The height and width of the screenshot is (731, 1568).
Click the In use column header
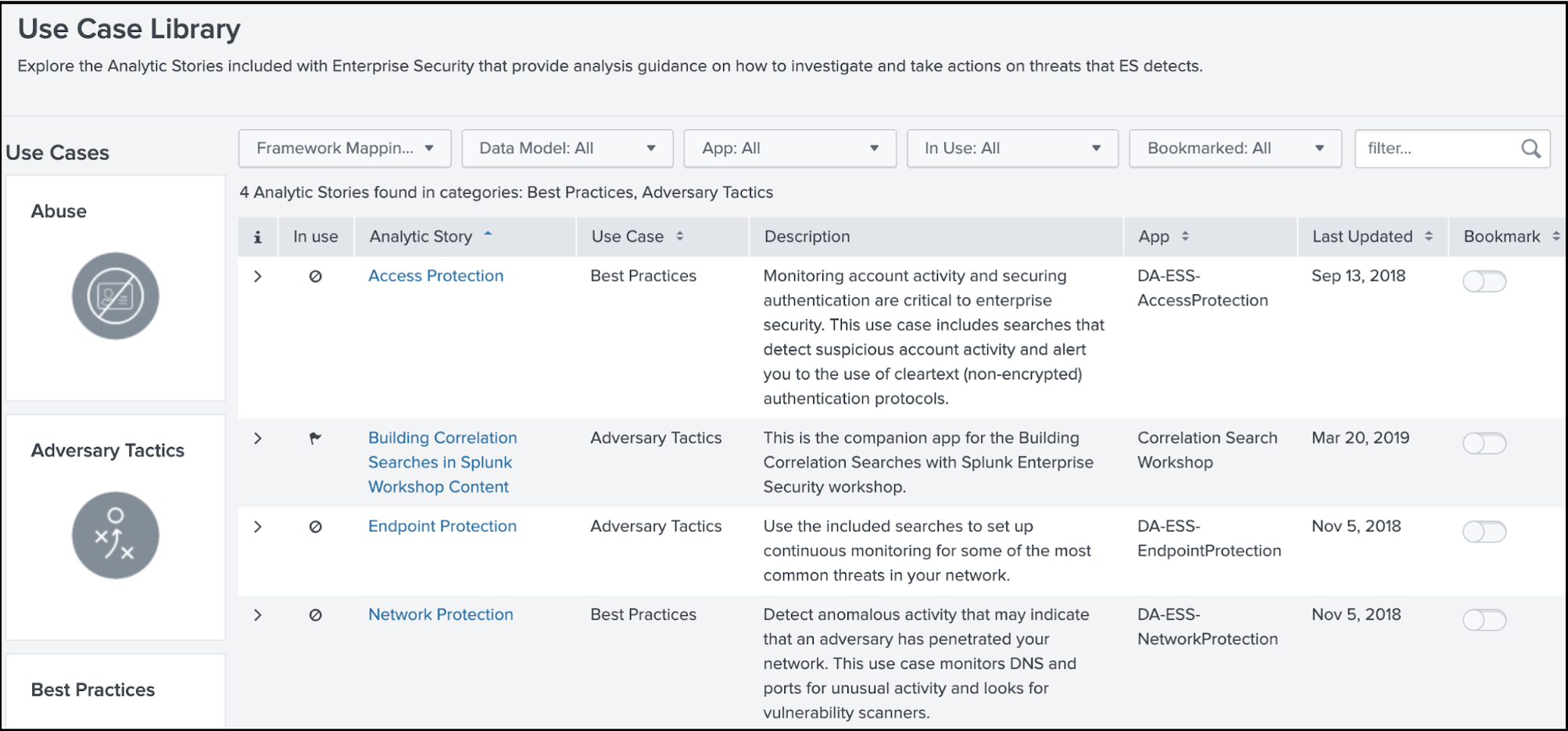tap(316, 237)
